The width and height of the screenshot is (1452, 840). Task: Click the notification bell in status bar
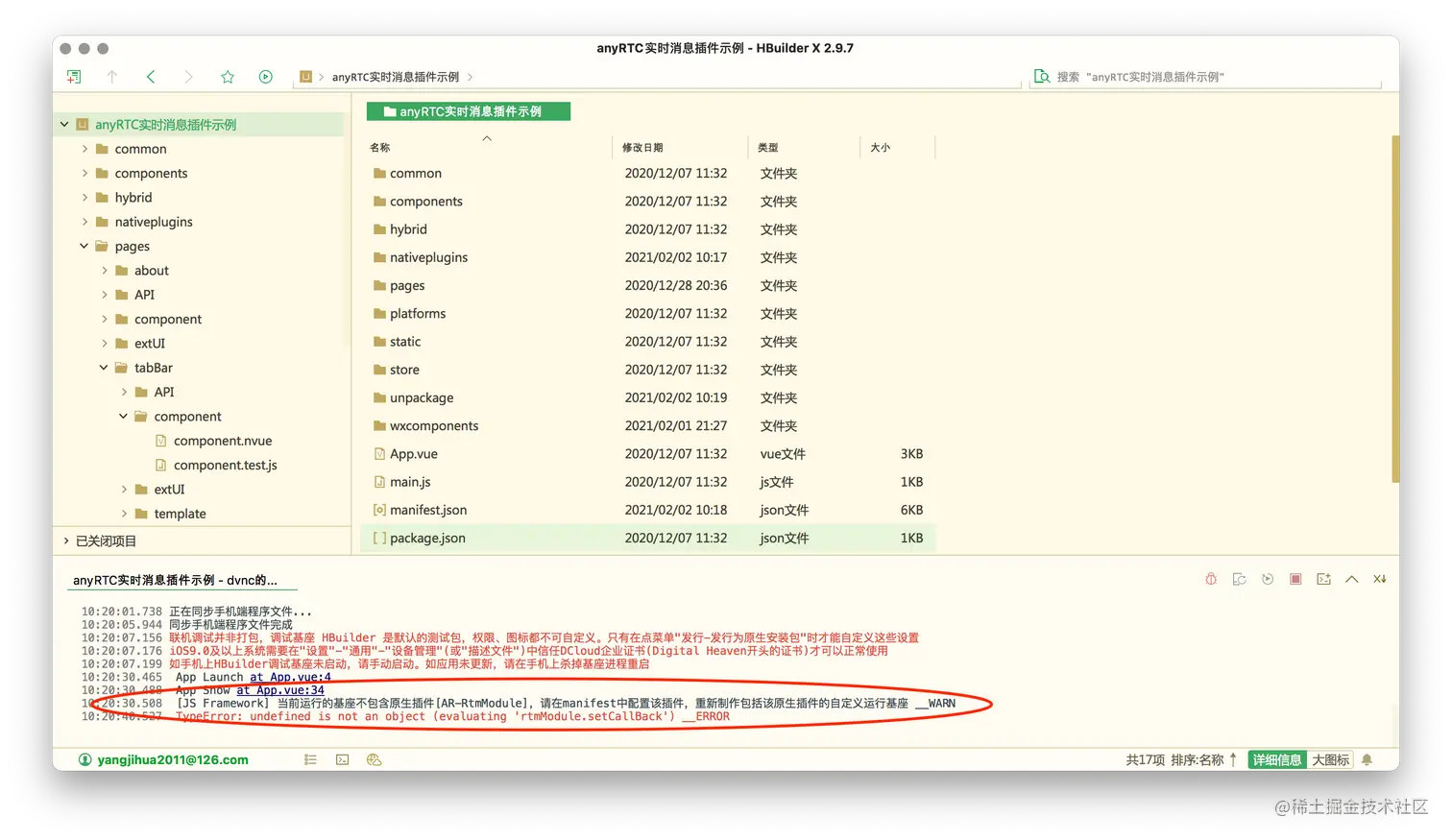(1367, 759)
